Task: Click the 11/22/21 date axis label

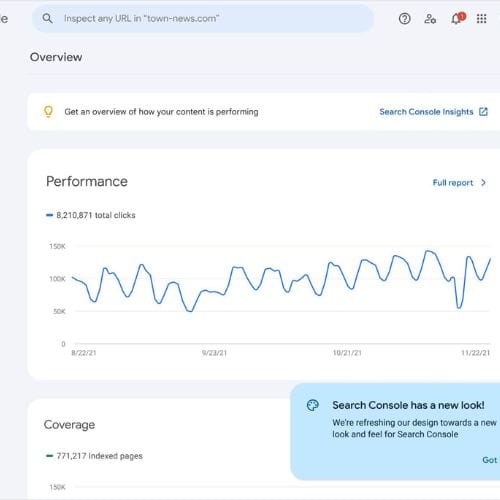Action: tap(476, 353)
